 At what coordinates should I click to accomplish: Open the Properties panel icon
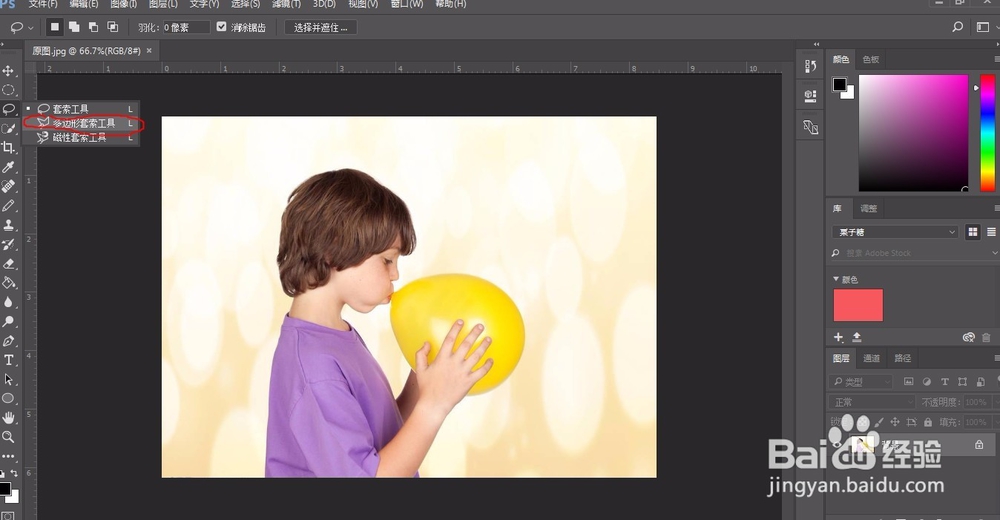[811, 96]
